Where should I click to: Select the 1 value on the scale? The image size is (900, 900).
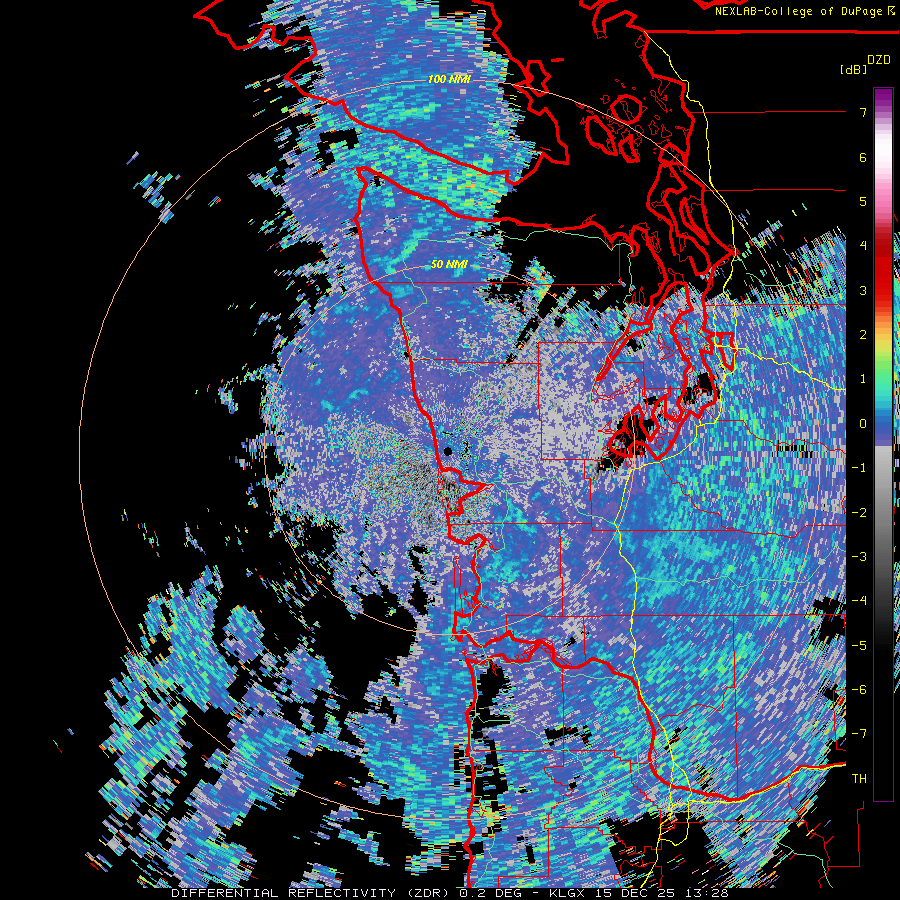(863, 379)
